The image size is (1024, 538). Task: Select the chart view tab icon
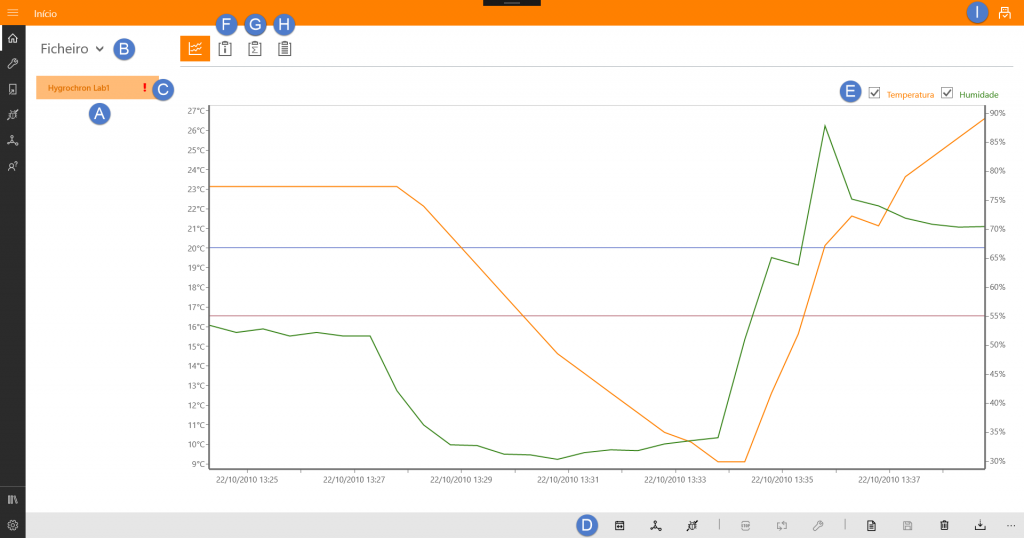[x=195, y=48]
